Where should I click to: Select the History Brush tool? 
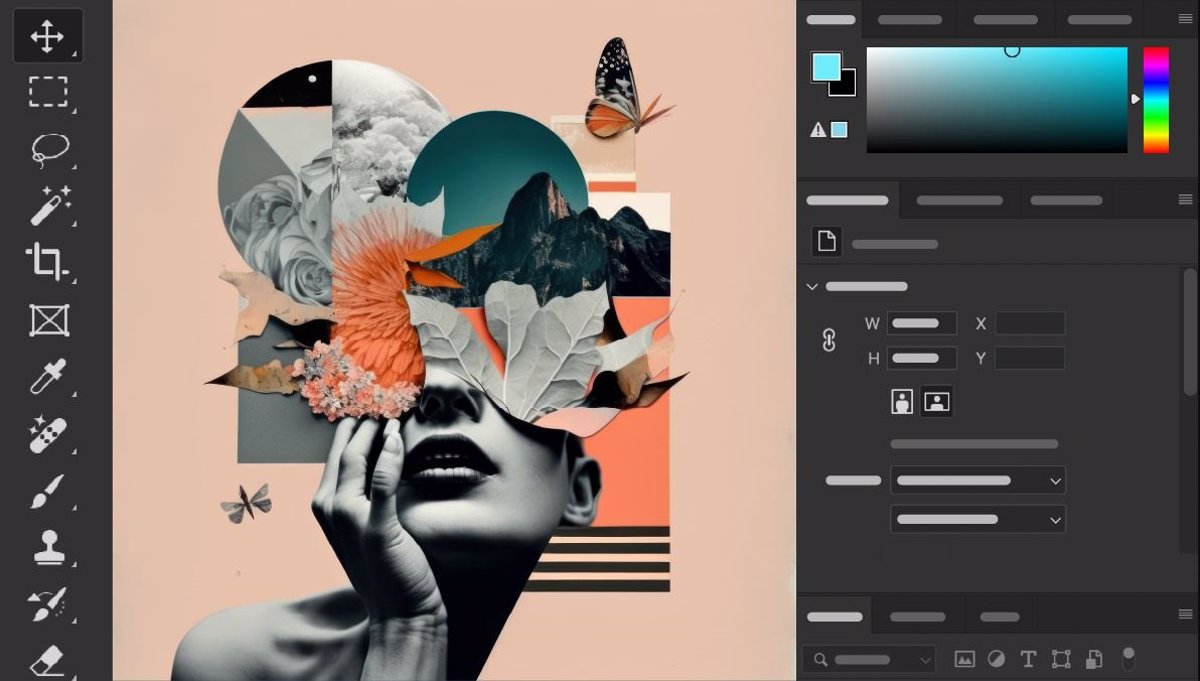point(47,605)
